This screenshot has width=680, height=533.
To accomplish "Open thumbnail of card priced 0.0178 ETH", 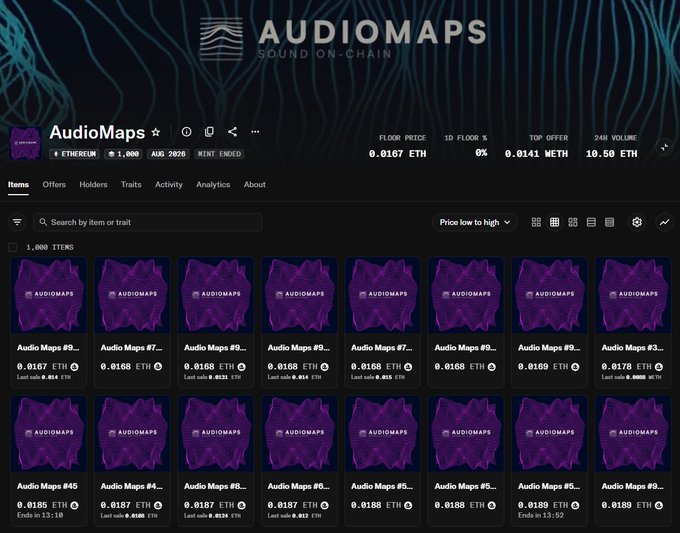I will click(x=633, y=295).
